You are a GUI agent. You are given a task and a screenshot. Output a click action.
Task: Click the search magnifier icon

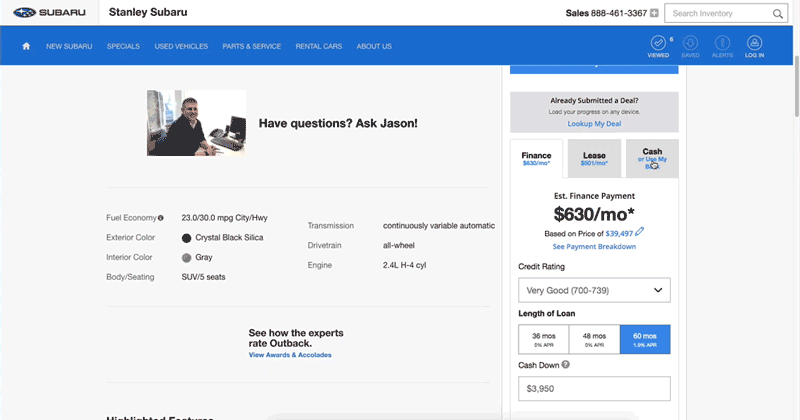[778, 14]
